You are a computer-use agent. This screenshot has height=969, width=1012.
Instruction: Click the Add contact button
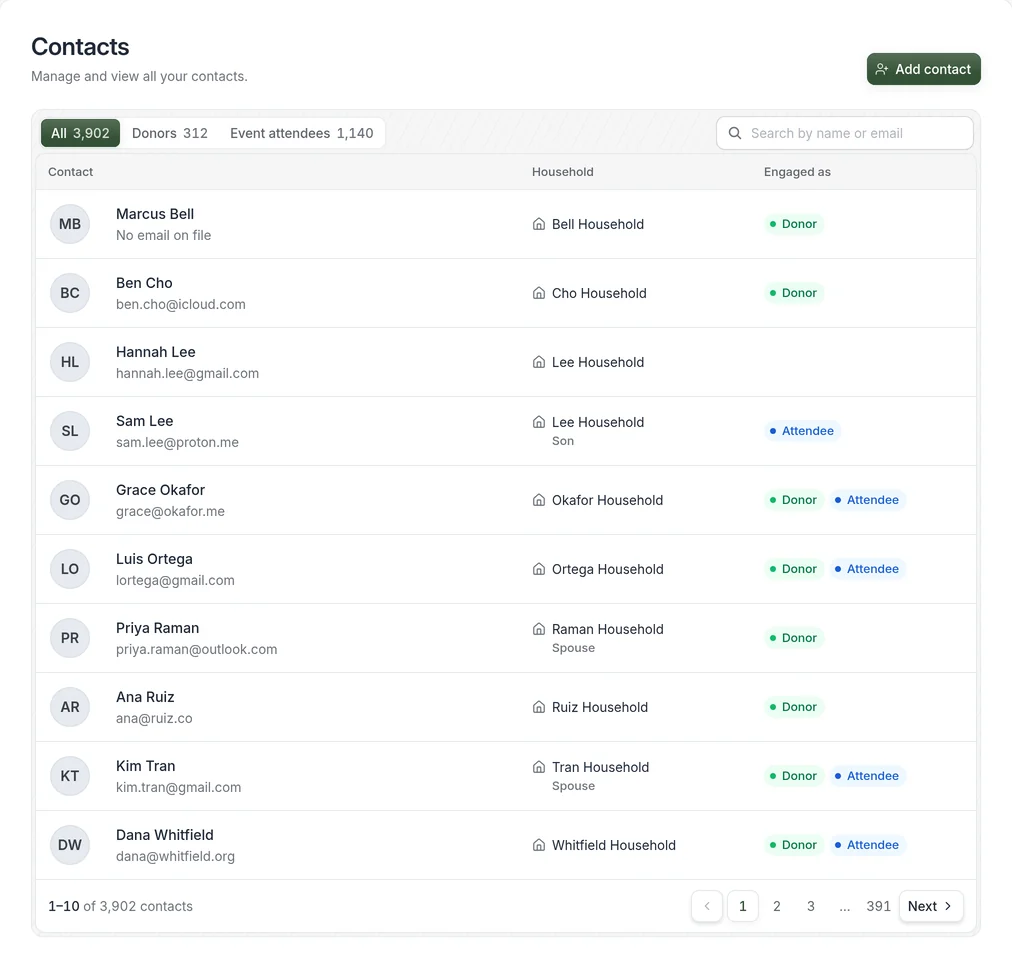[924, 69]
